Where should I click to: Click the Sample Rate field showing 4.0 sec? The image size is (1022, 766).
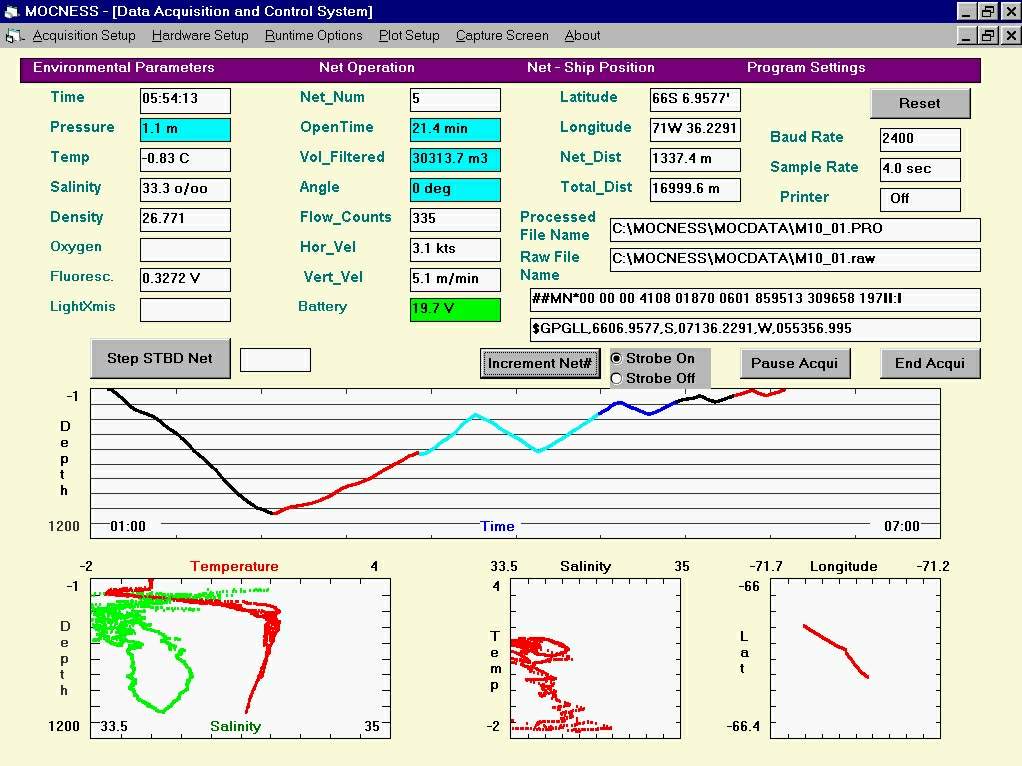pos(920,169)
